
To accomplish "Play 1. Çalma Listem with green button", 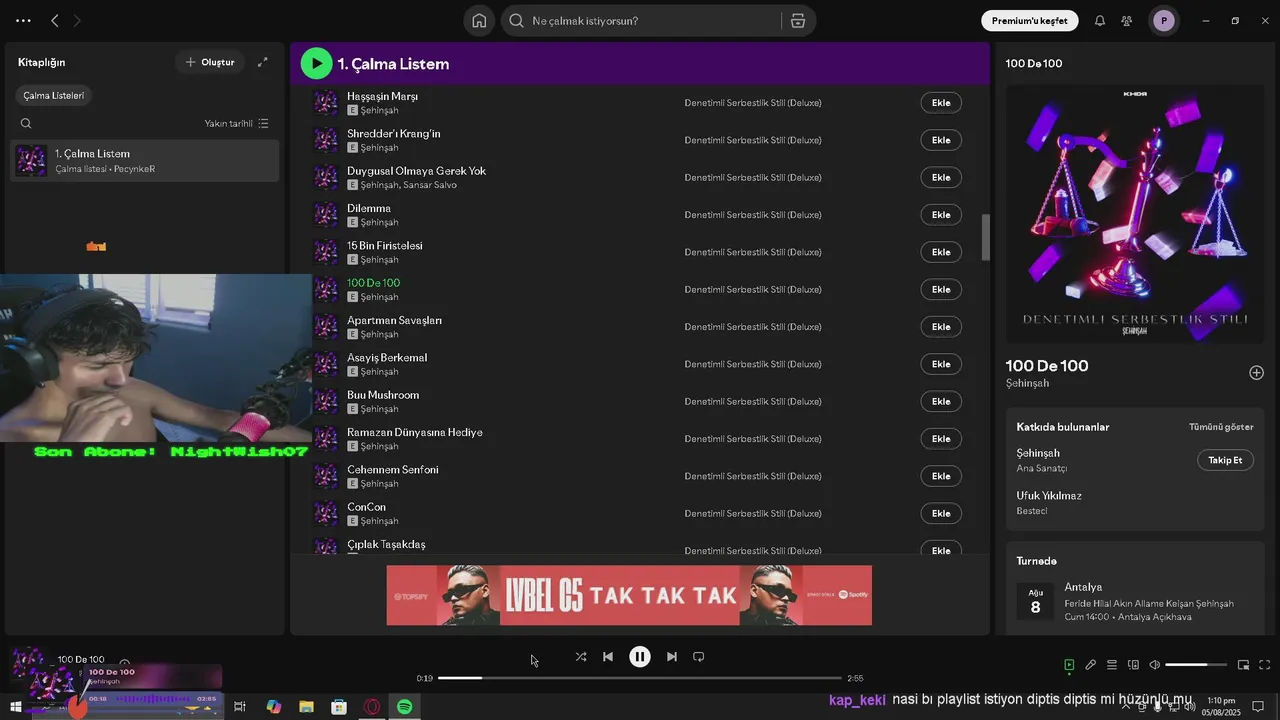I will click(316, 64).
